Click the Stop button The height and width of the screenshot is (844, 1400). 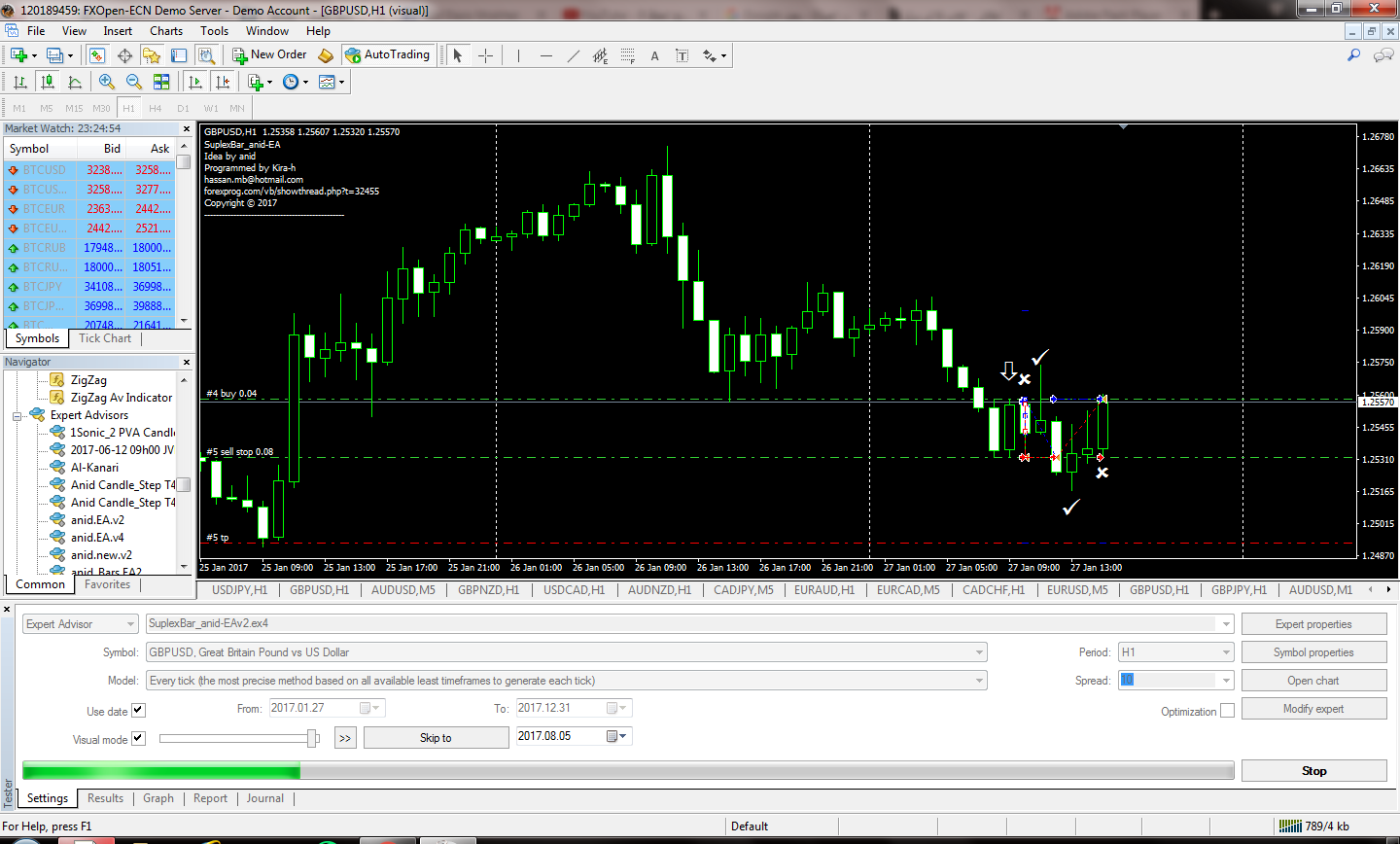[x=1313, y=771]
